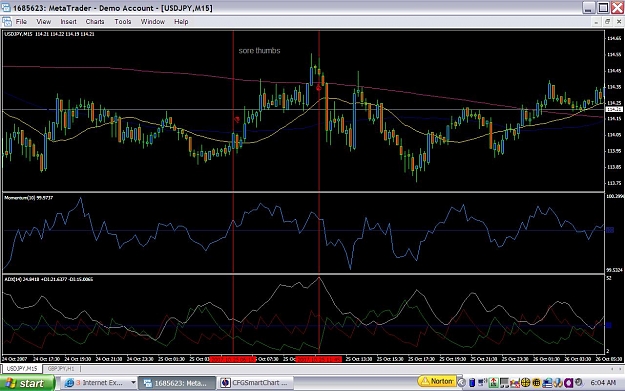Click the MetaTrader icon in the title bar
This screenshot has height=391, width=625.
point(6,8)
